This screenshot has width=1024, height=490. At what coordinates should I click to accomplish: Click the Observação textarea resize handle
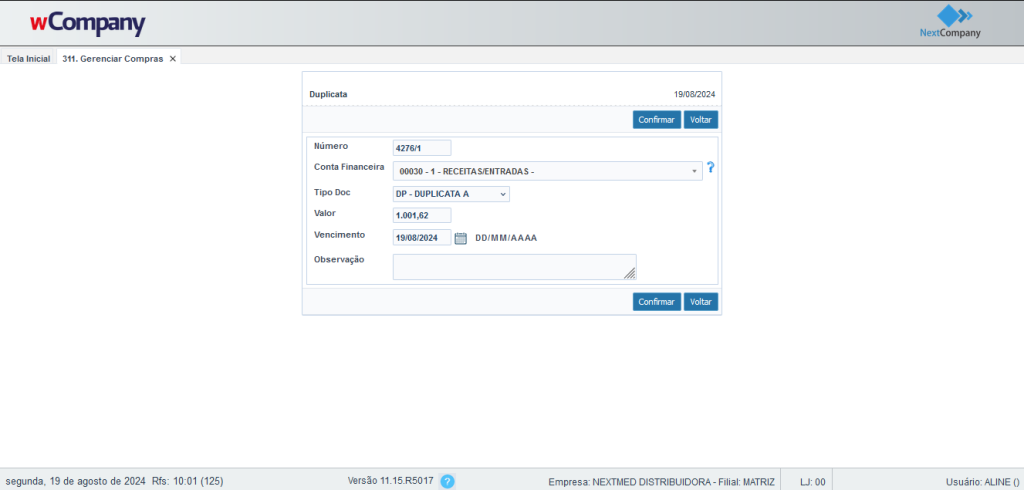click(x=630, y=273)
